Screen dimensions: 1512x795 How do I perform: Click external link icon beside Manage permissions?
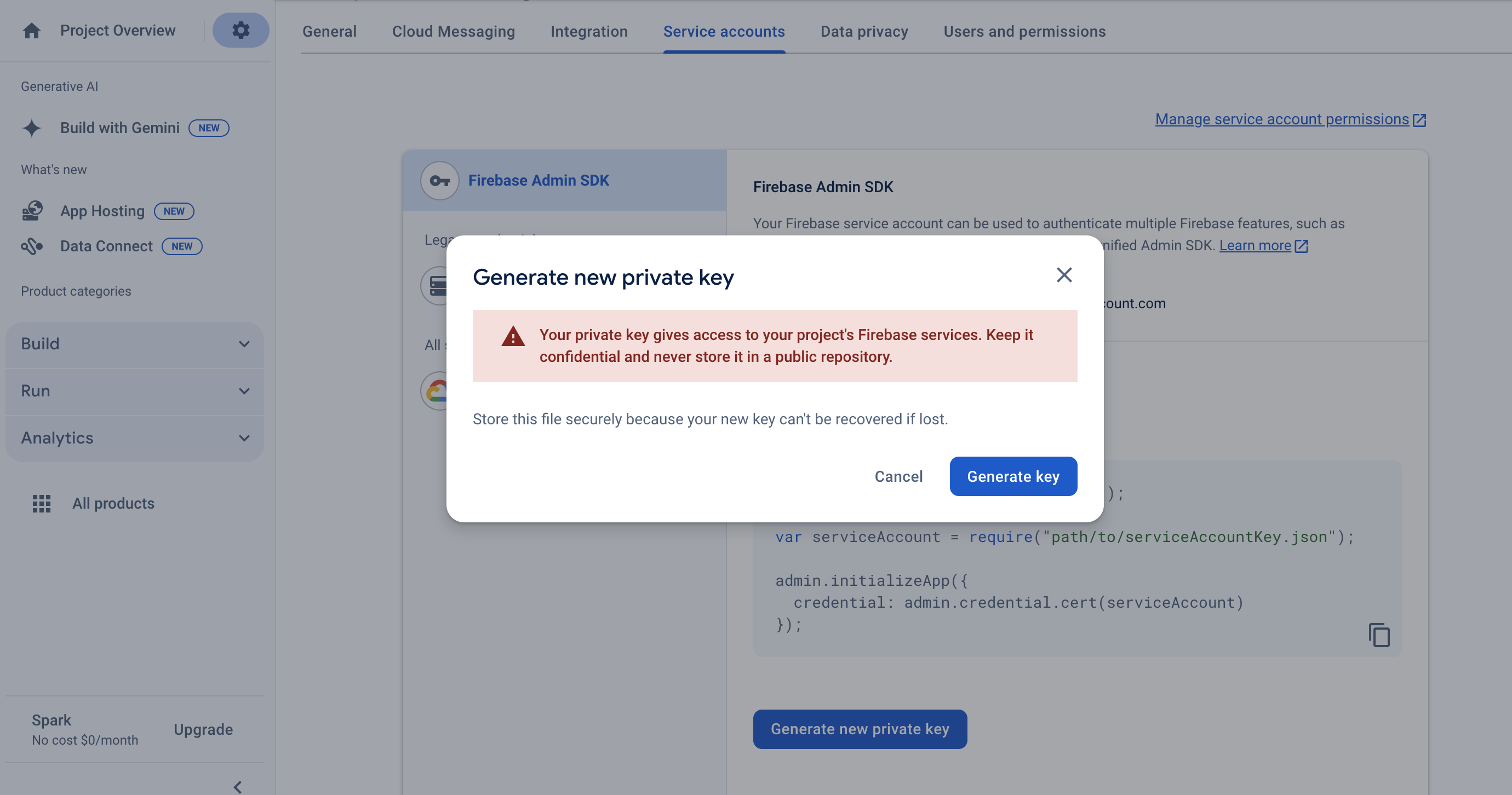[1419, 120]
